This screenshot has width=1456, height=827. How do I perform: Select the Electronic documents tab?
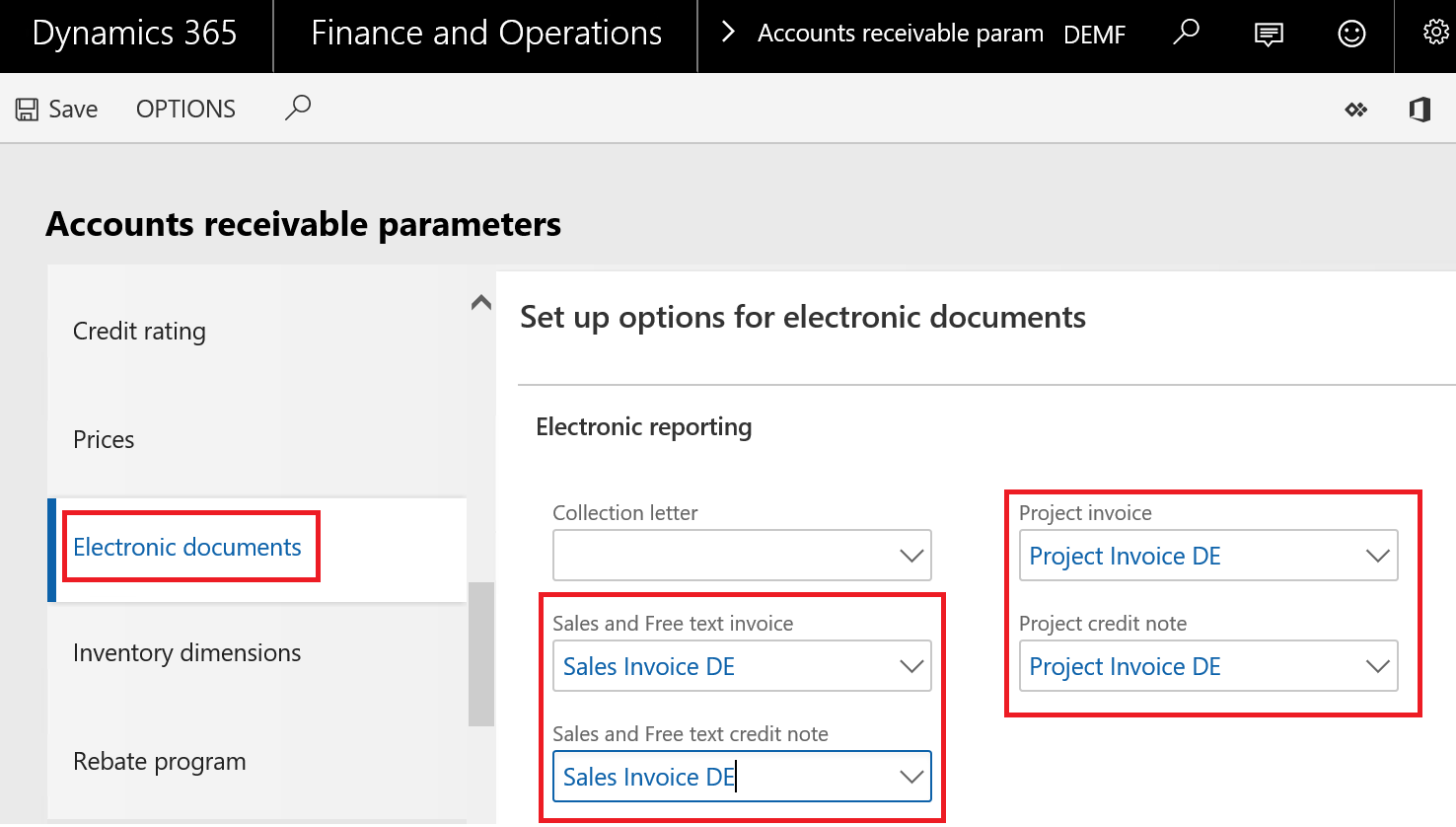point(187,547)
